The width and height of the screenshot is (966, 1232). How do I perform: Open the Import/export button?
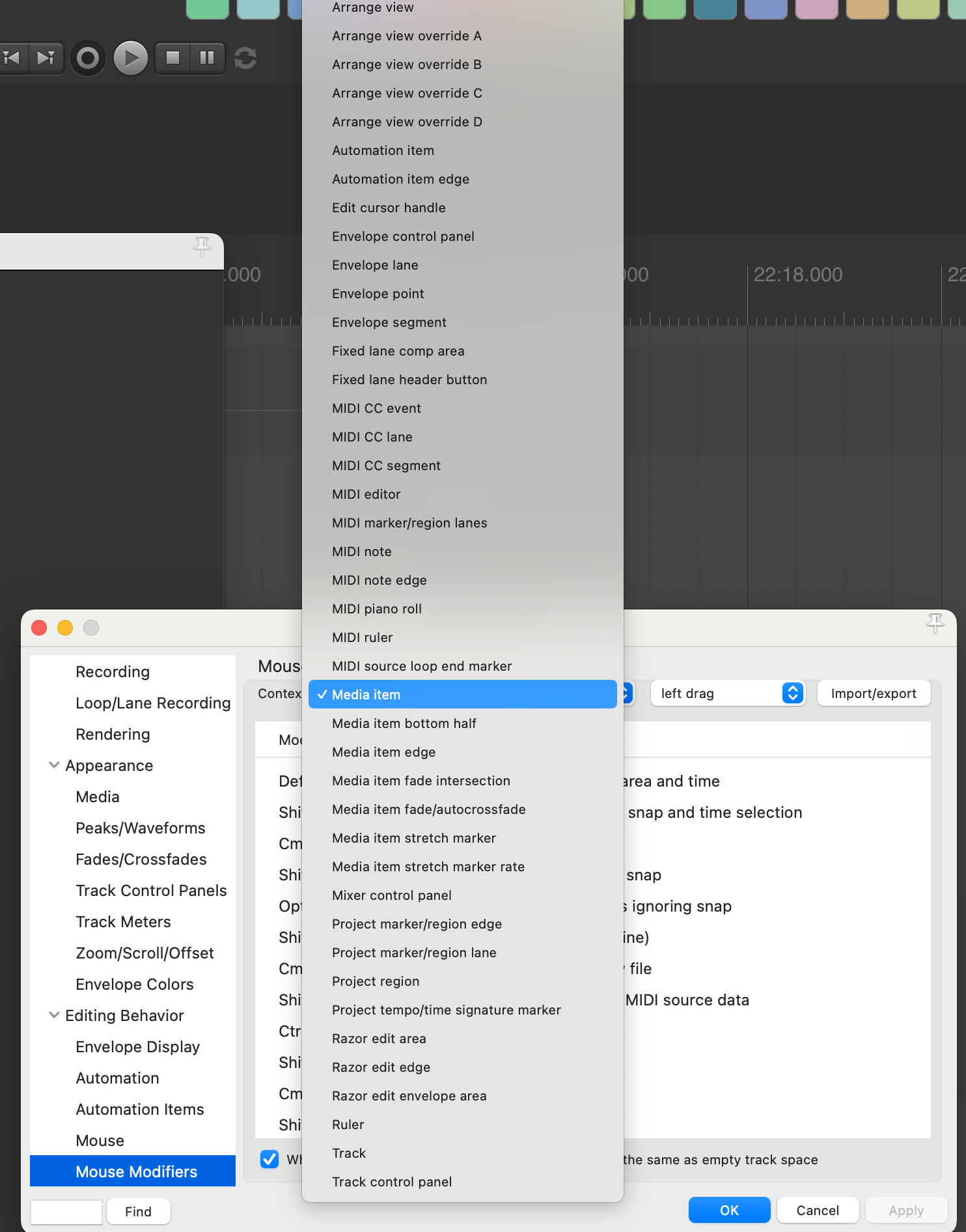[874, 693]
